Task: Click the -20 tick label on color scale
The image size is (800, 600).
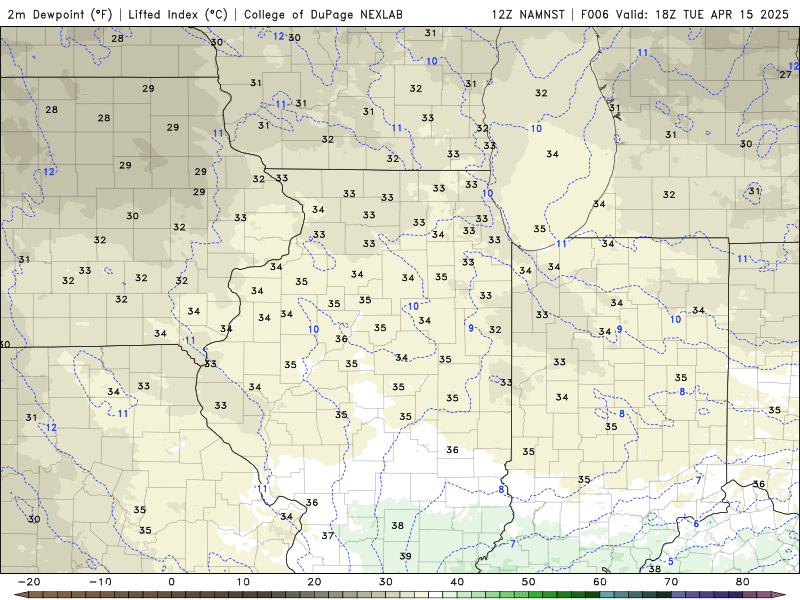Action: pyautogui.click(x=29, y=582)
